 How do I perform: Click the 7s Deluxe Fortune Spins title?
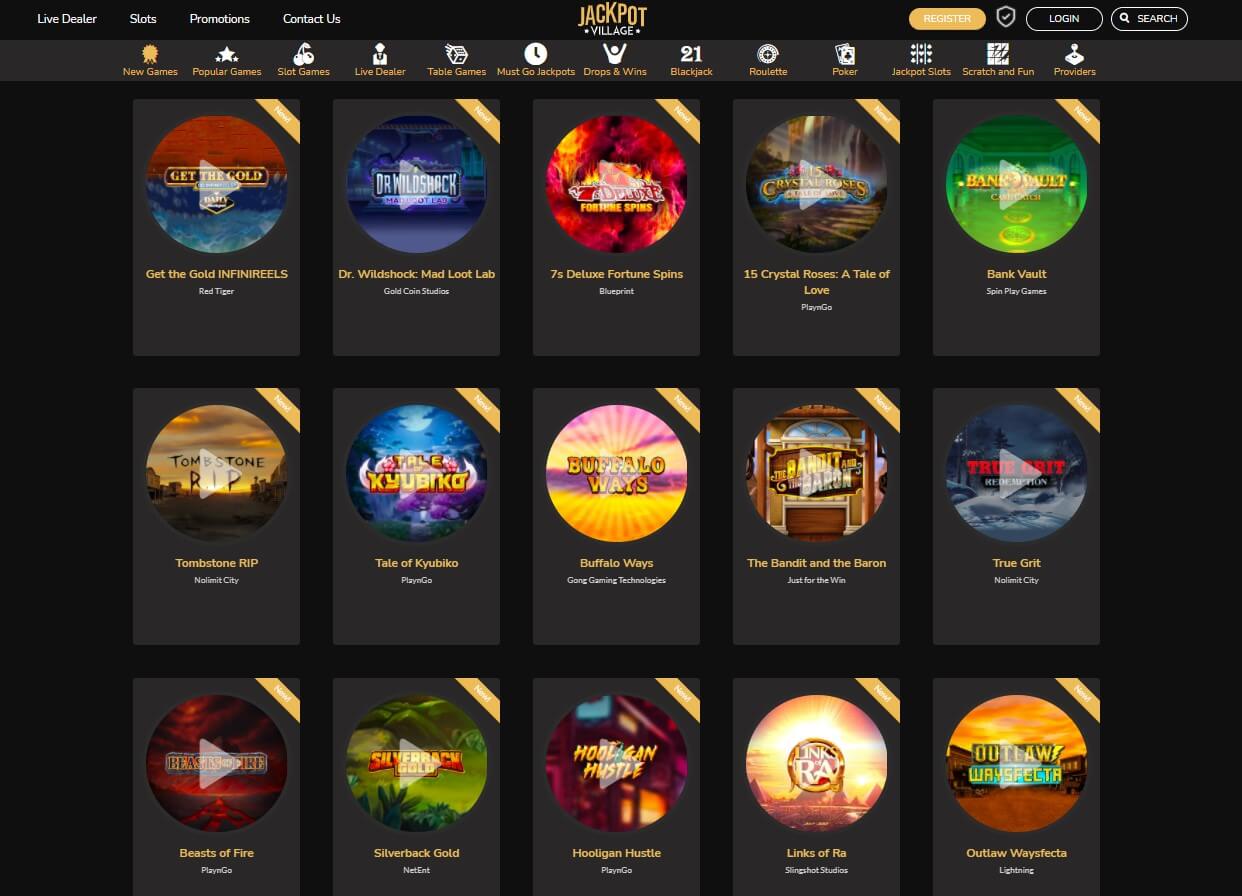pyautogui.click(x=616, y=274)
